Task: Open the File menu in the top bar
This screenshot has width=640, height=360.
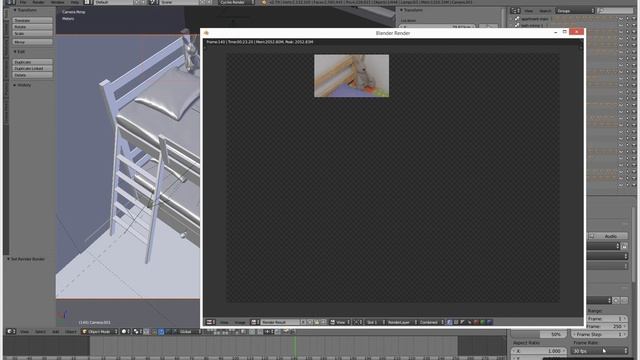Action: (x=23, y=2)
